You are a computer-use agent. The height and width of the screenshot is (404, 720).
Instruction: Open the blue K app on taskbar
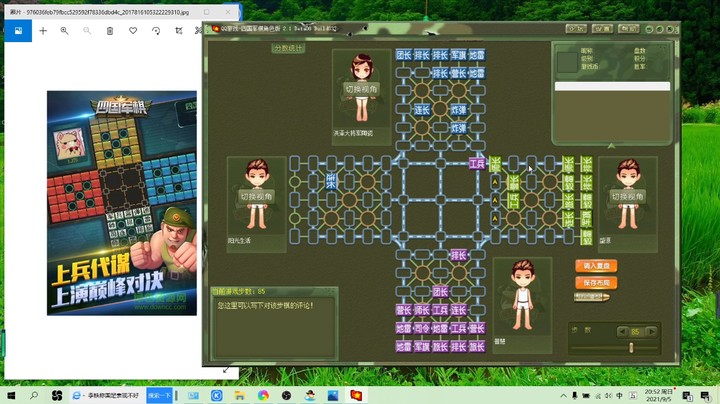(x=216, y=395)
